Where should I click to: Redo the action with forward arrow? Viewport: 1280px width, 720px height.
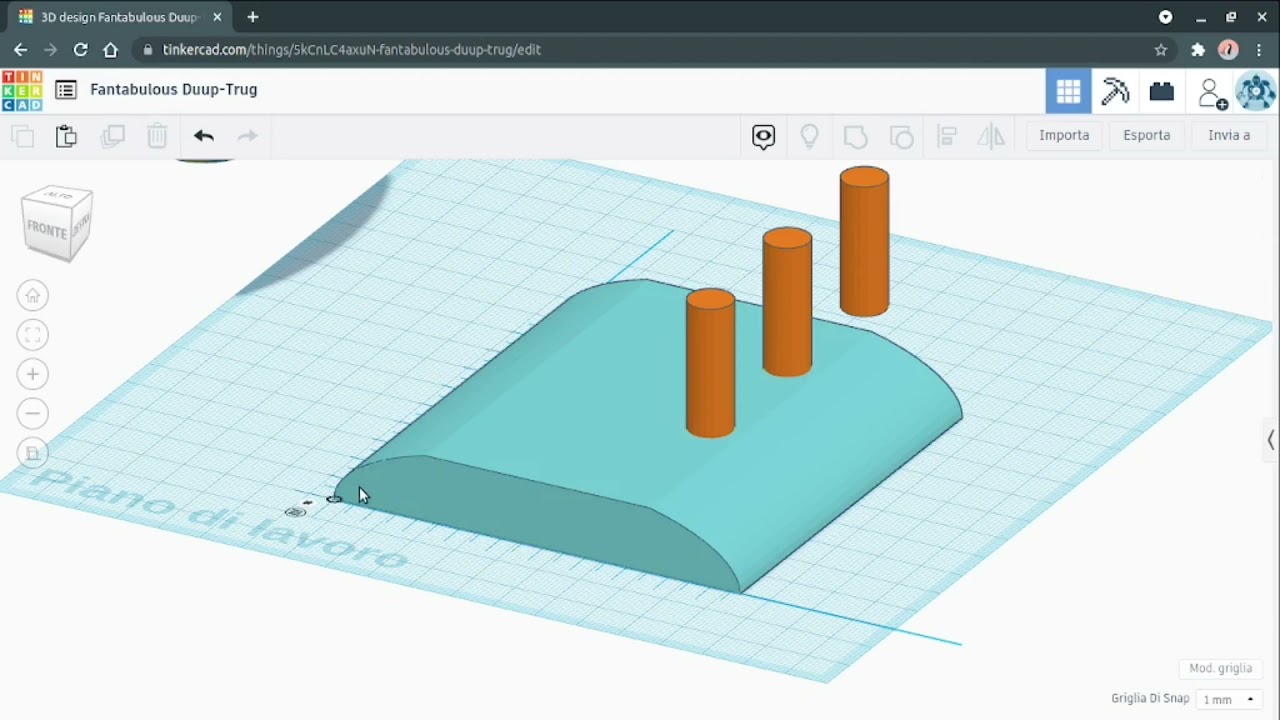point(247,136)
